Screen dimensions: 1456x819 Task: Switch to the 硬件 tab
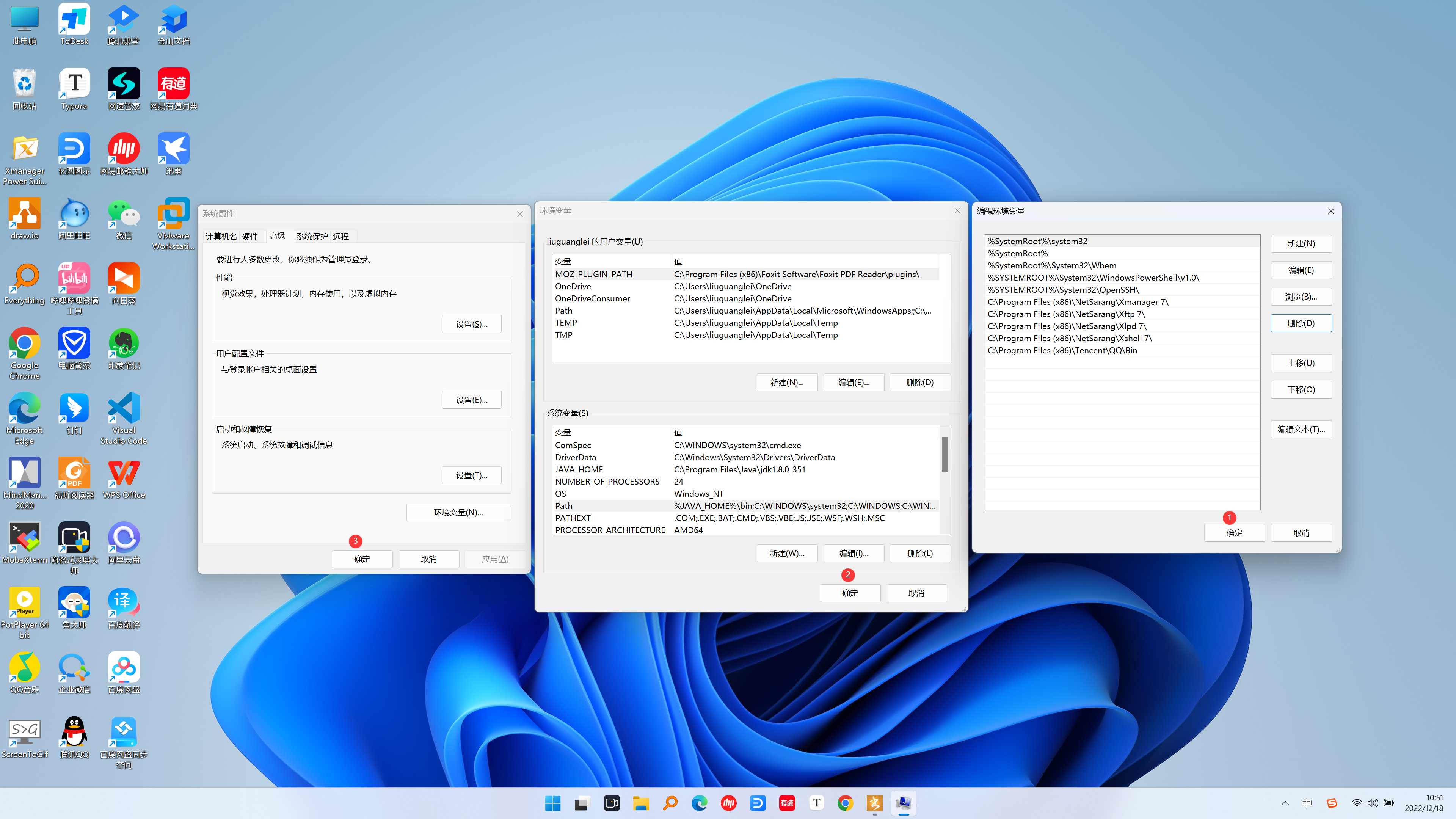click(x=250, y=236)
